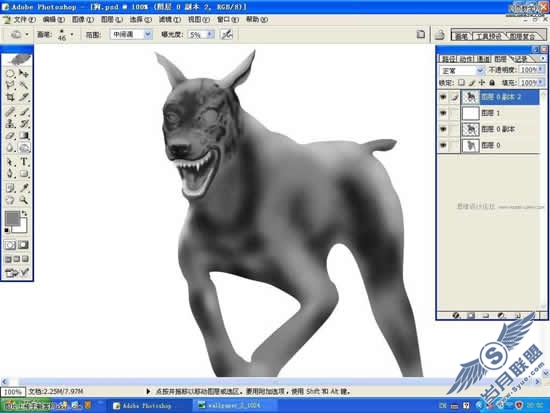Hide the 图层 1 layer eye
Viewport: 550px width, 413px height.
(443, 113)
